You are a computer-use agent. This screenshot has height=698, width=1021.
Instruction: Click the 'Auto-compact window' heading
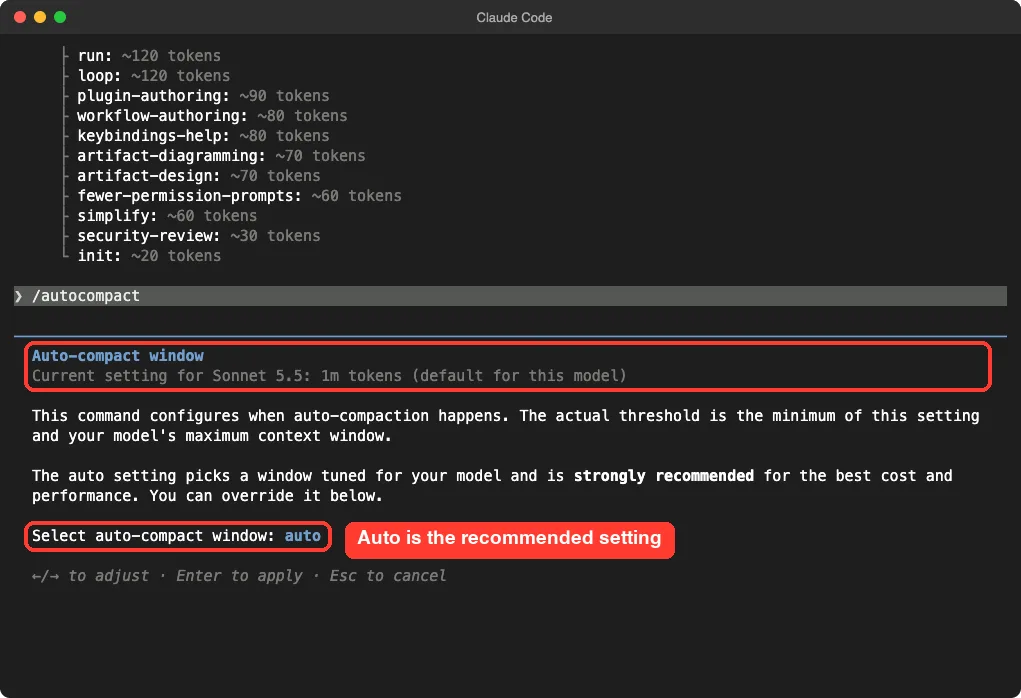click(x=118, y=356)
